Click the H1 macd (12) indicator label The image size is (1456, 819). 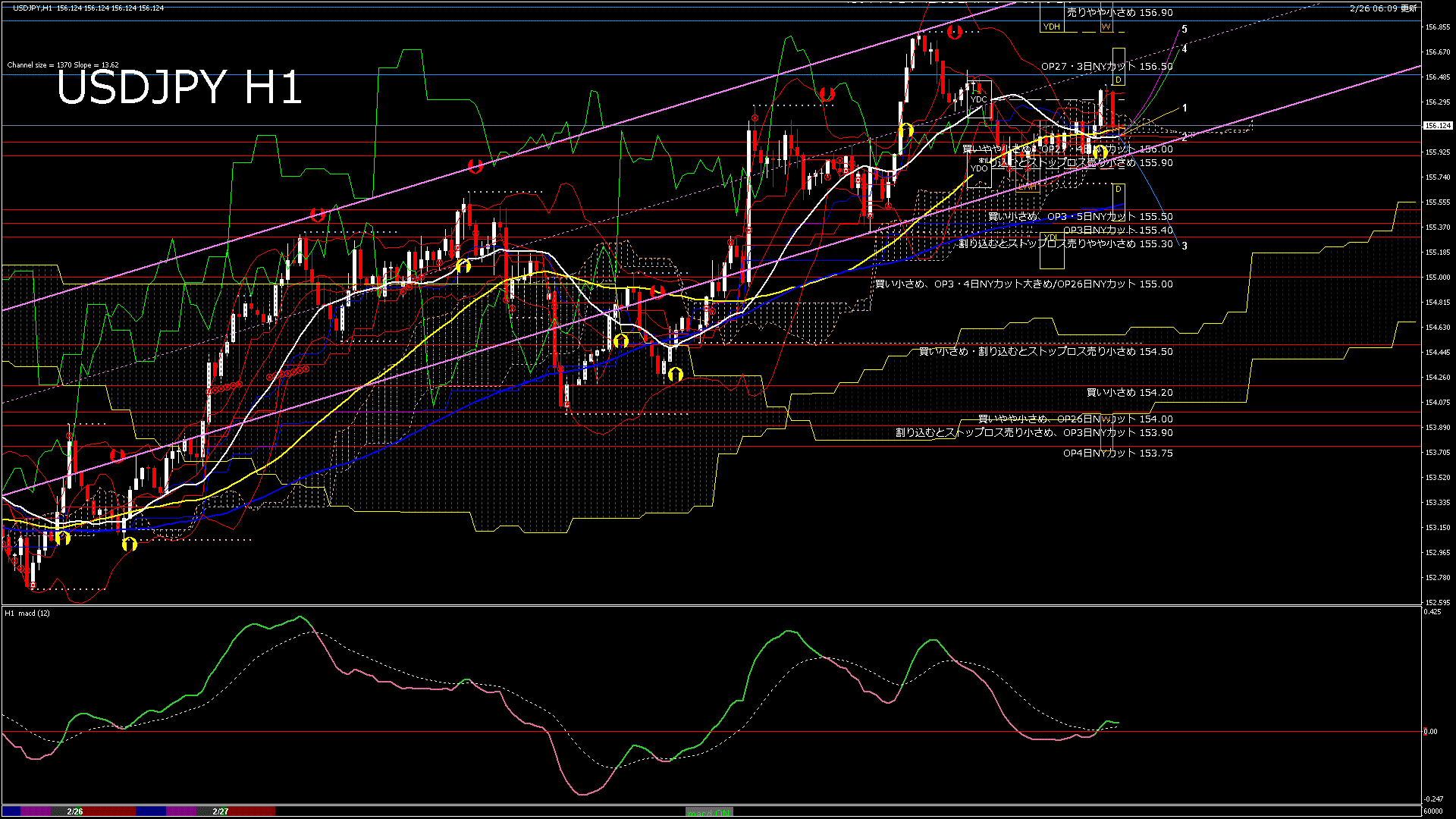pos(27,613)
